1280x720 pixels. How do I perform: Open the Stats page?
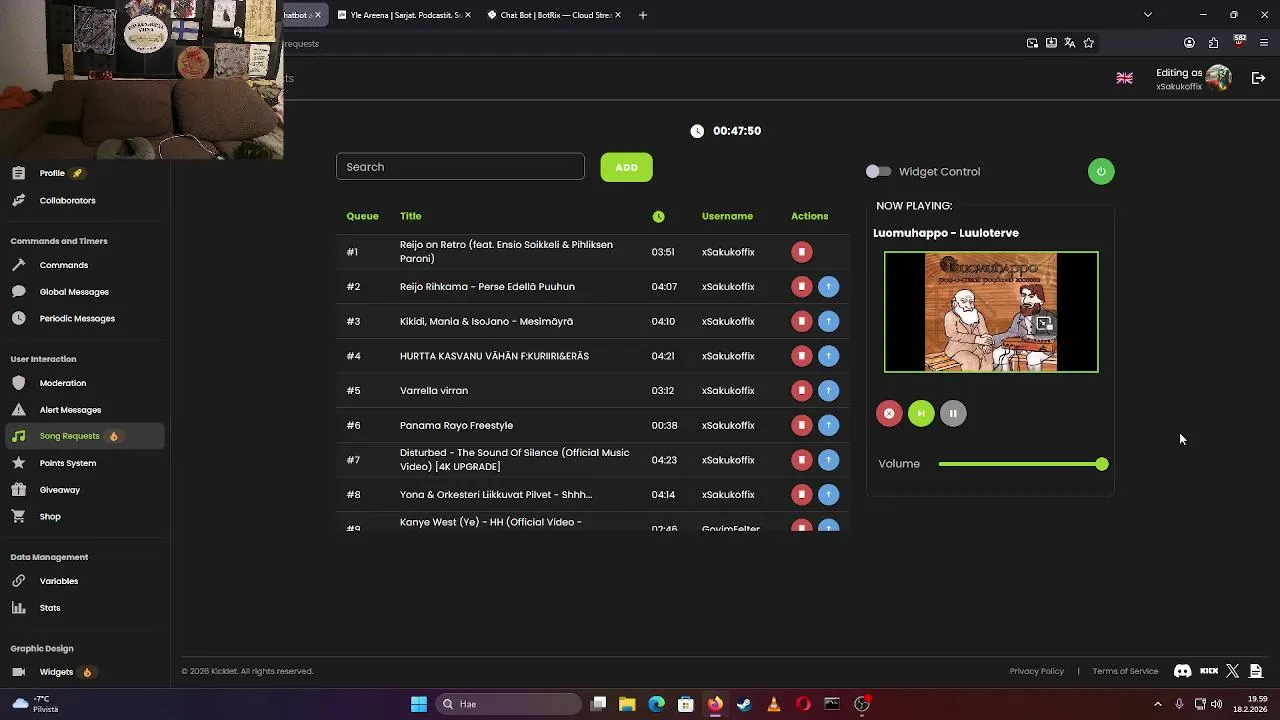50,608
